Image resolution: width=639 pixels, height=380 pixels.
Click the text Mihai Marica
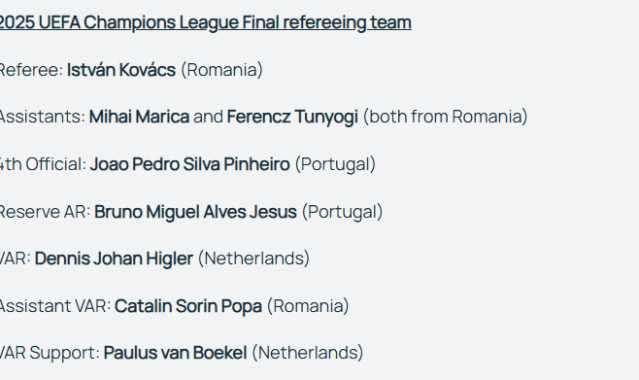[x=139, y=117]
